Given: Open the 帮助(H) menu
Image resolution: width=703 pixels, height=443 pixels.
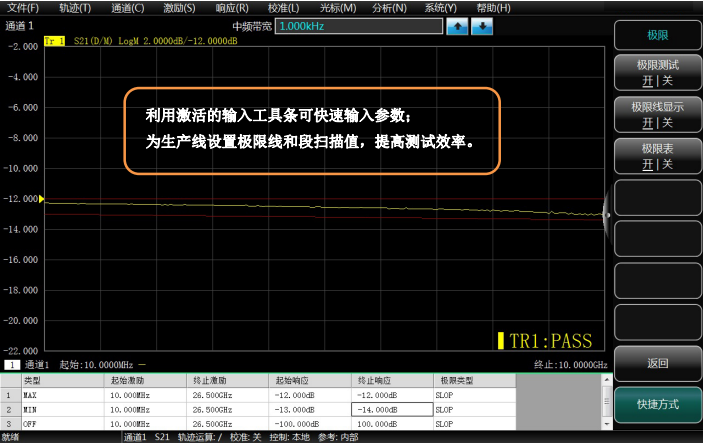Looking at the screenshot, I should pyautogui.click(x=493, y=8).
